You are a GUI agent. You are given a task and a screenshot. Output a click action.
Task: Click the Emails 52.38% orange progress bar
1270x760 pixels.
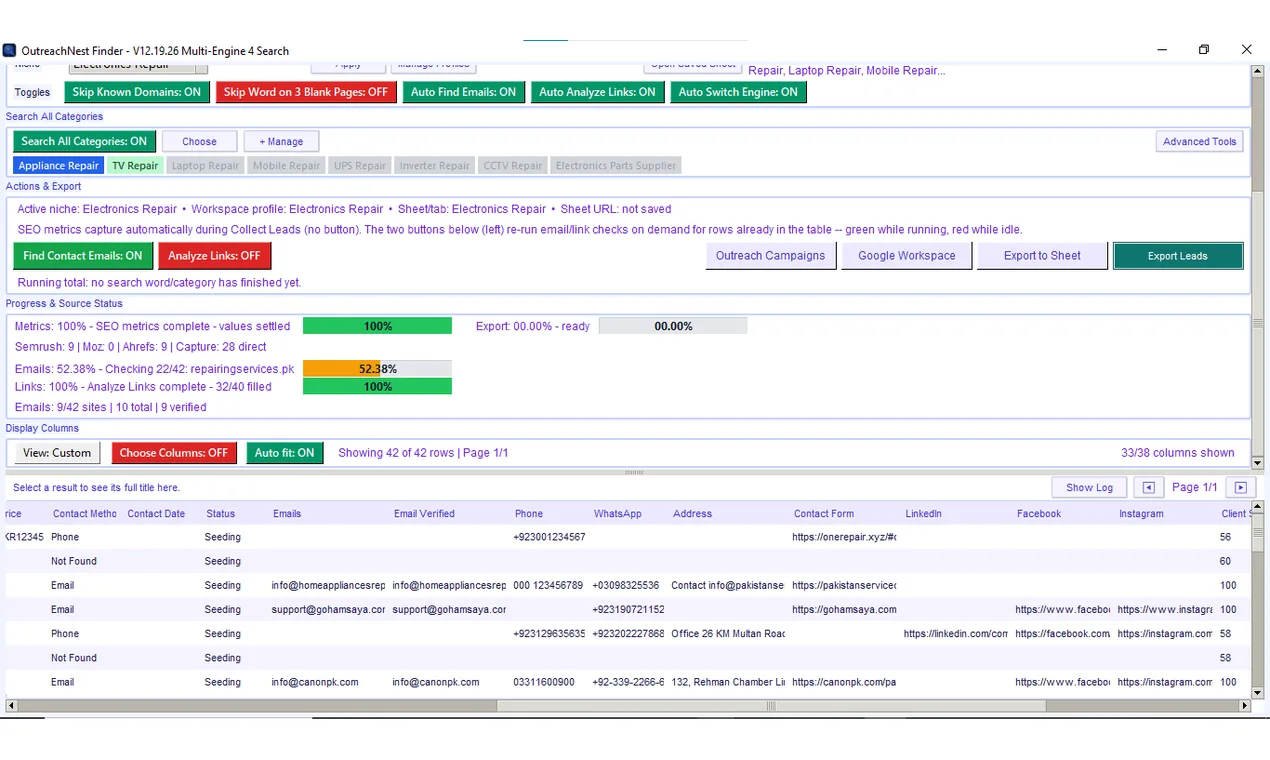pyautogui.click(x=377, y=369)
